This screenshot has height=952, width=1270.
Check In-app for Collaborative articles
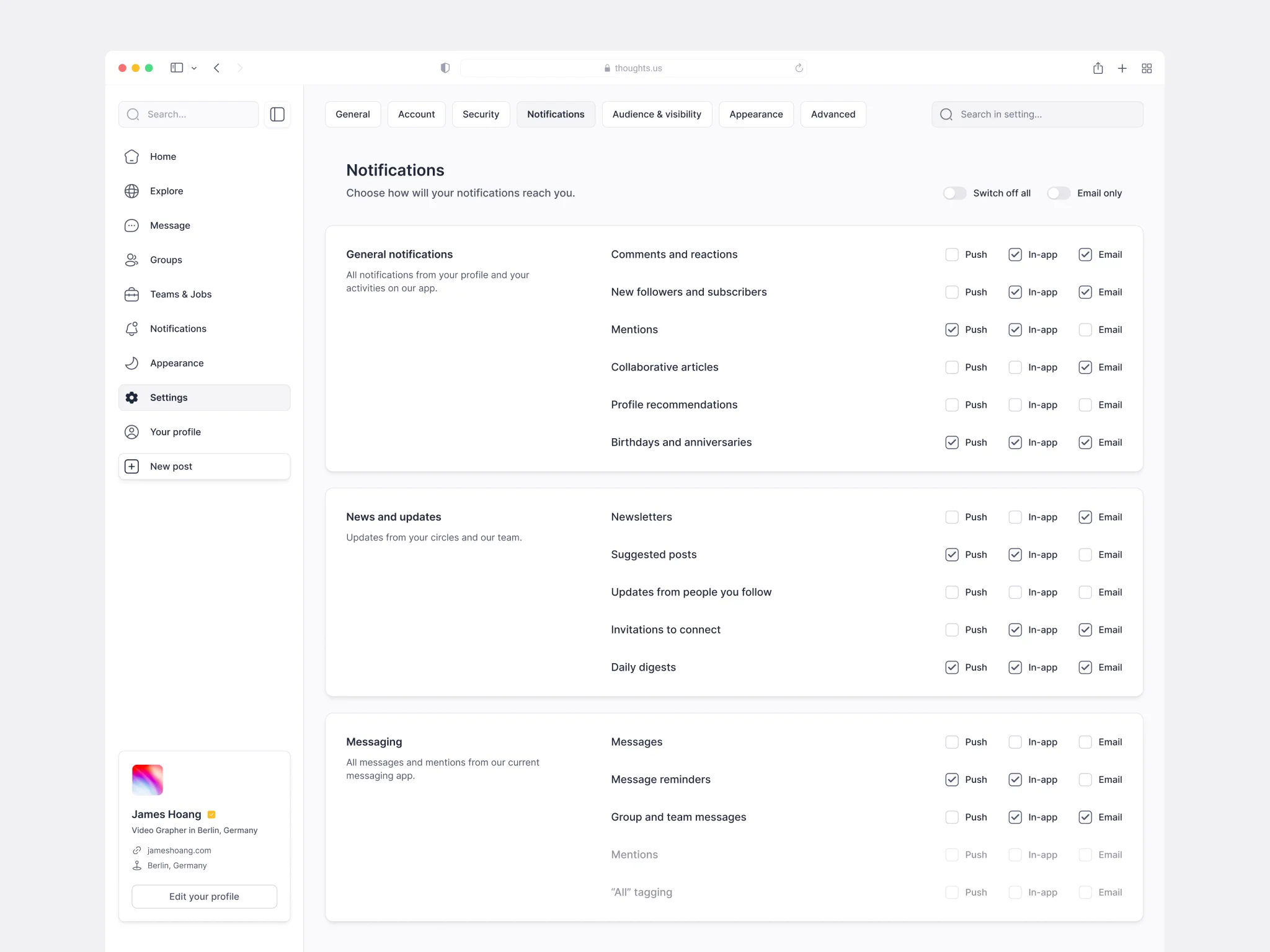tap(1015, 368)
